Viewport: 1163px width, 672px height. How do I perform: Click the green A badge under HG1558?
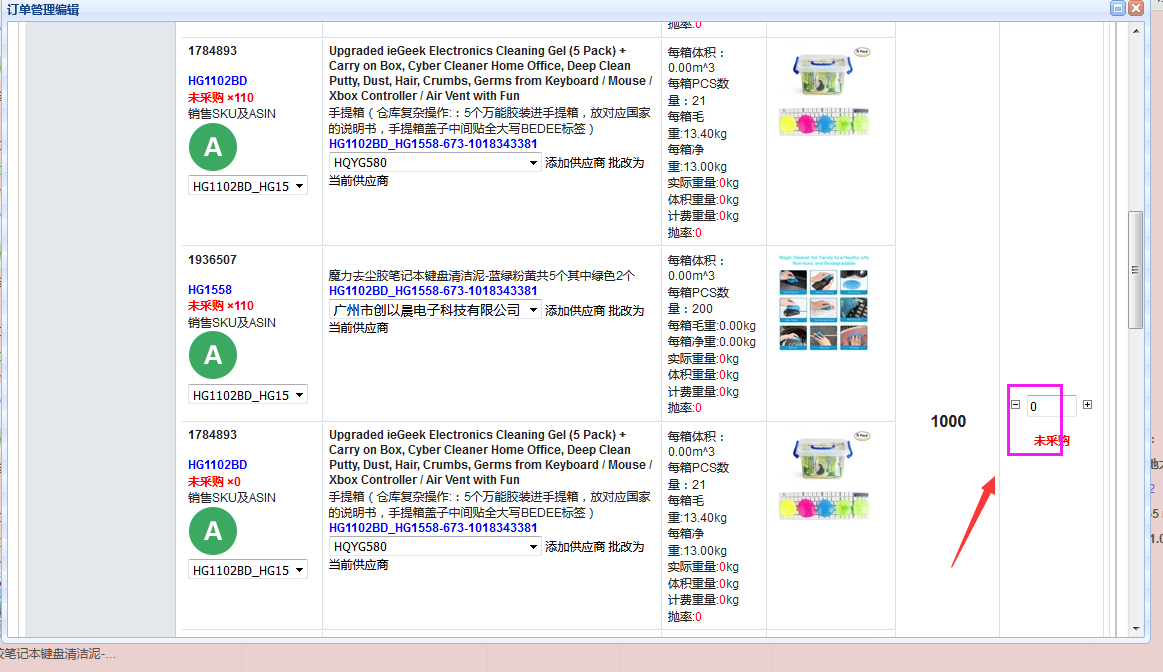(213, 355)
